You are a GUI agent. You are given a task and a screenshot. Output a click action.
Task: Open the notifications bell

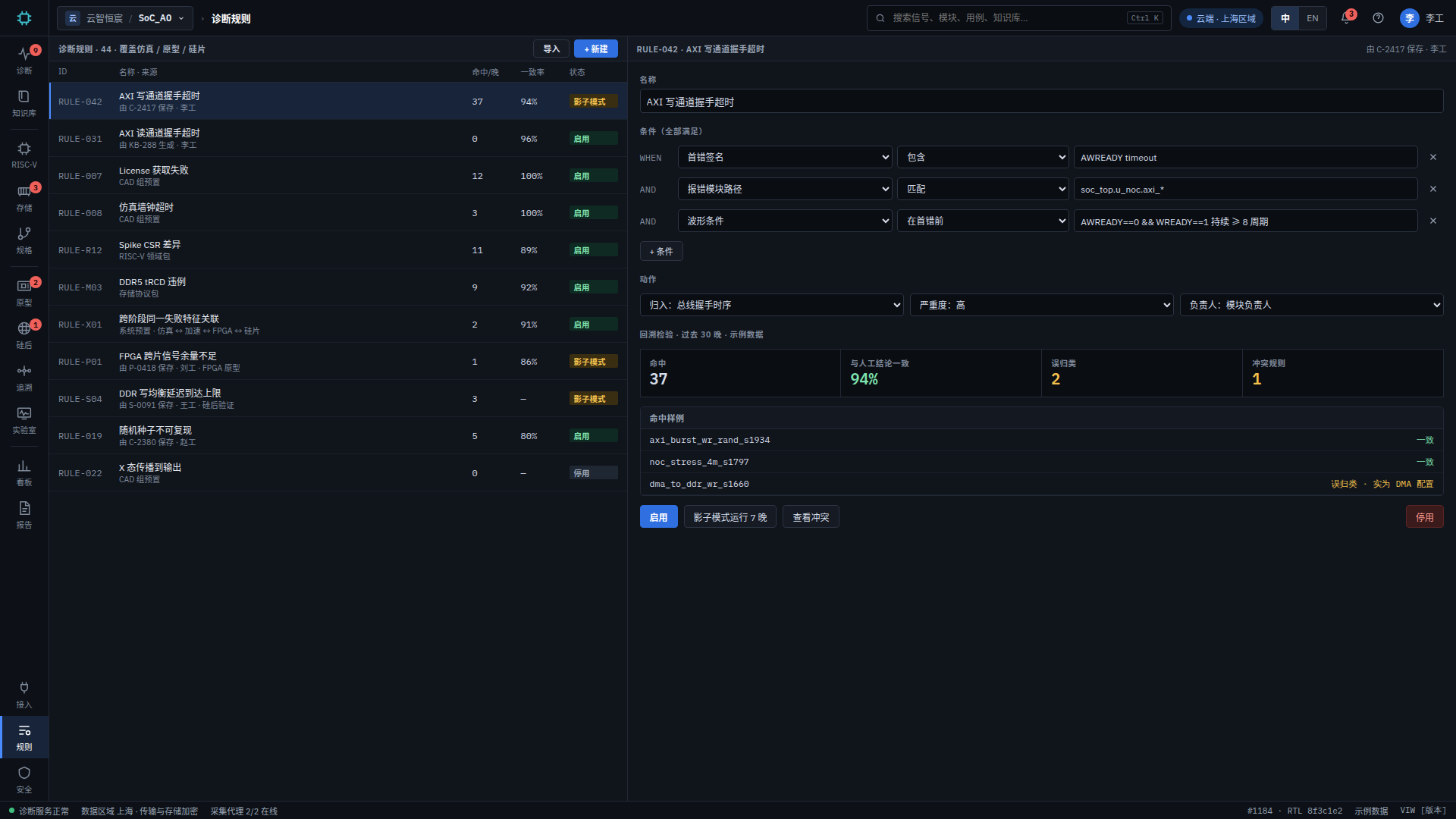1347,18
